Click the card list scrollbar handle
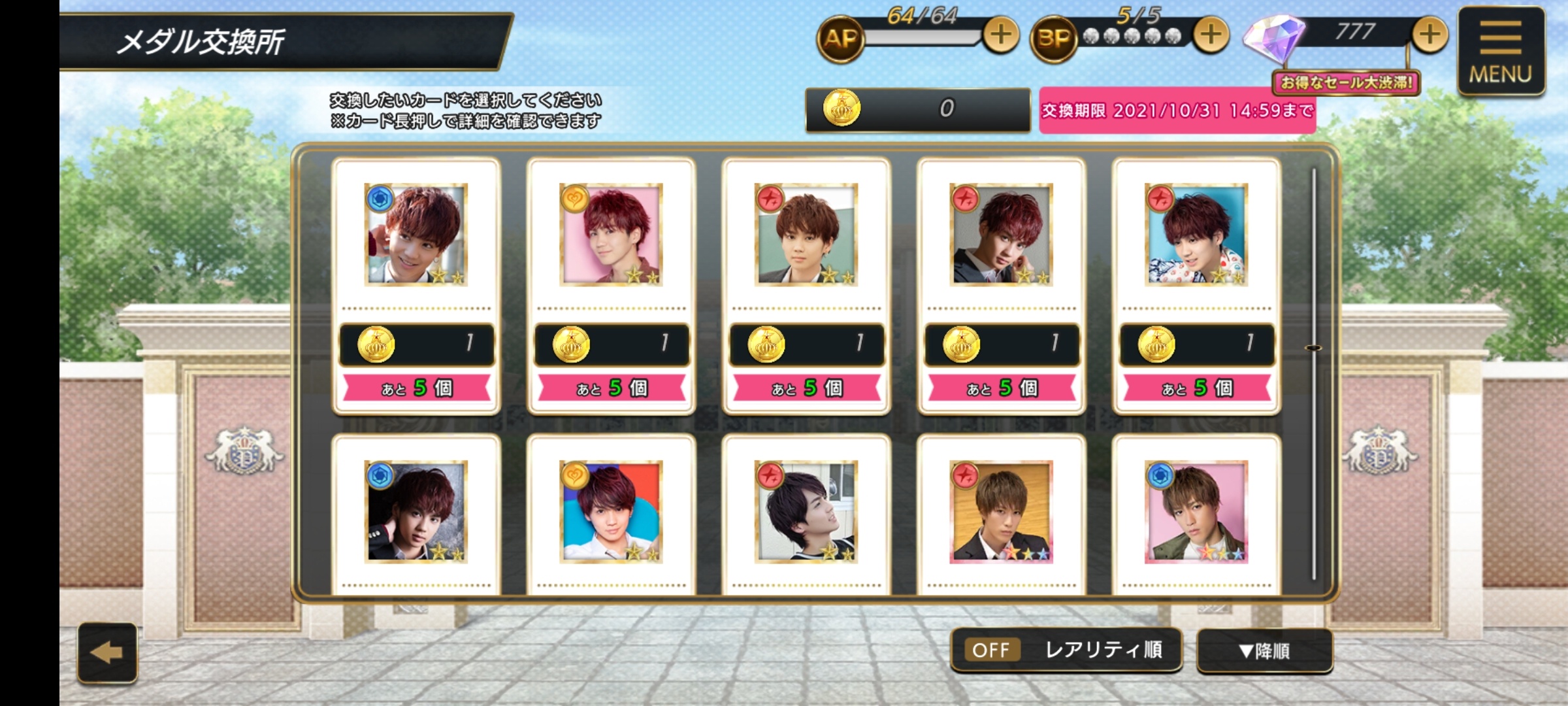This screenshot has width=1568, height=706. tap(1313, 348)
